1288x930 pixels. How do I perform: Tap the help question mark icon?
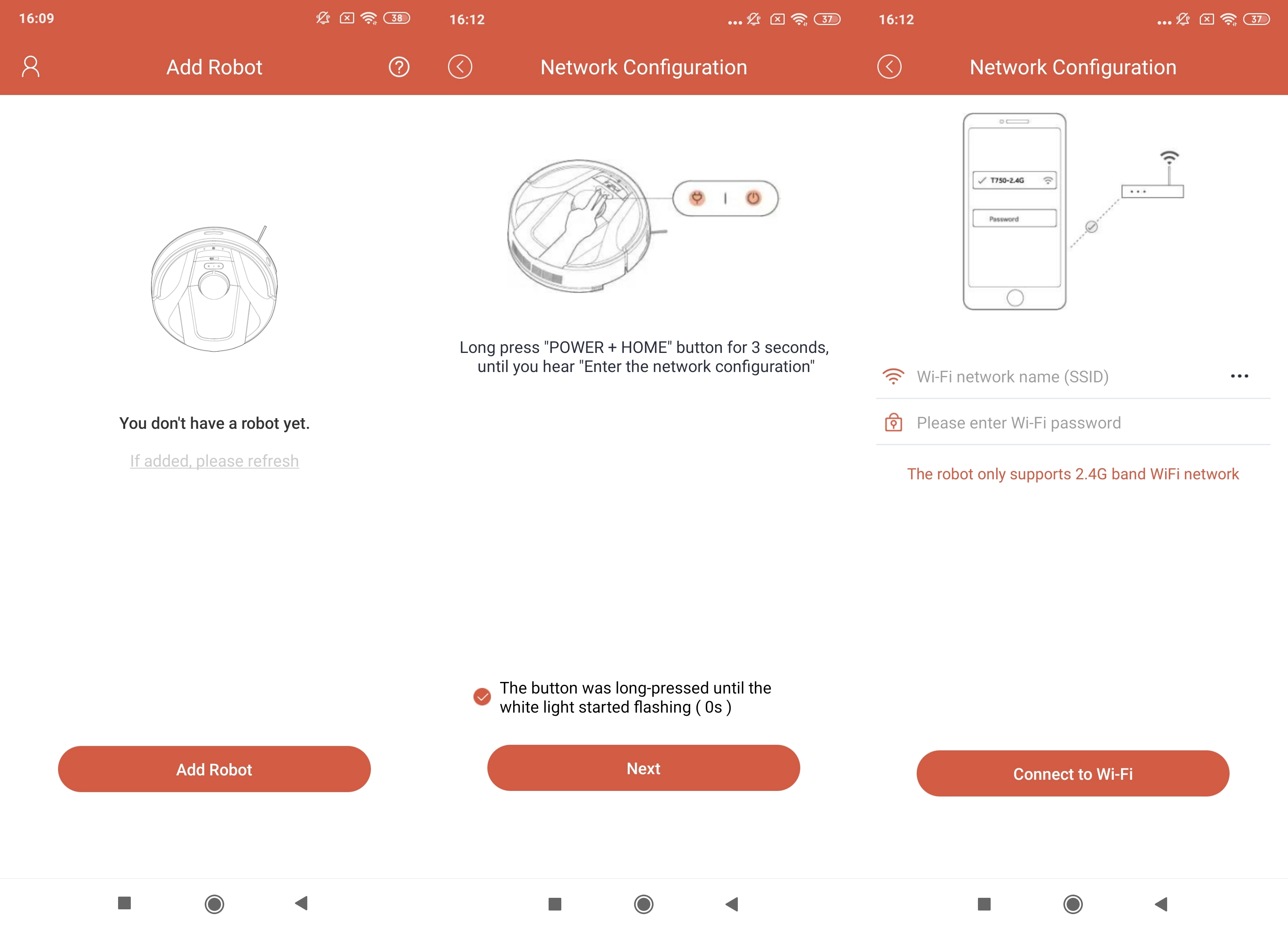click(399, 67)
